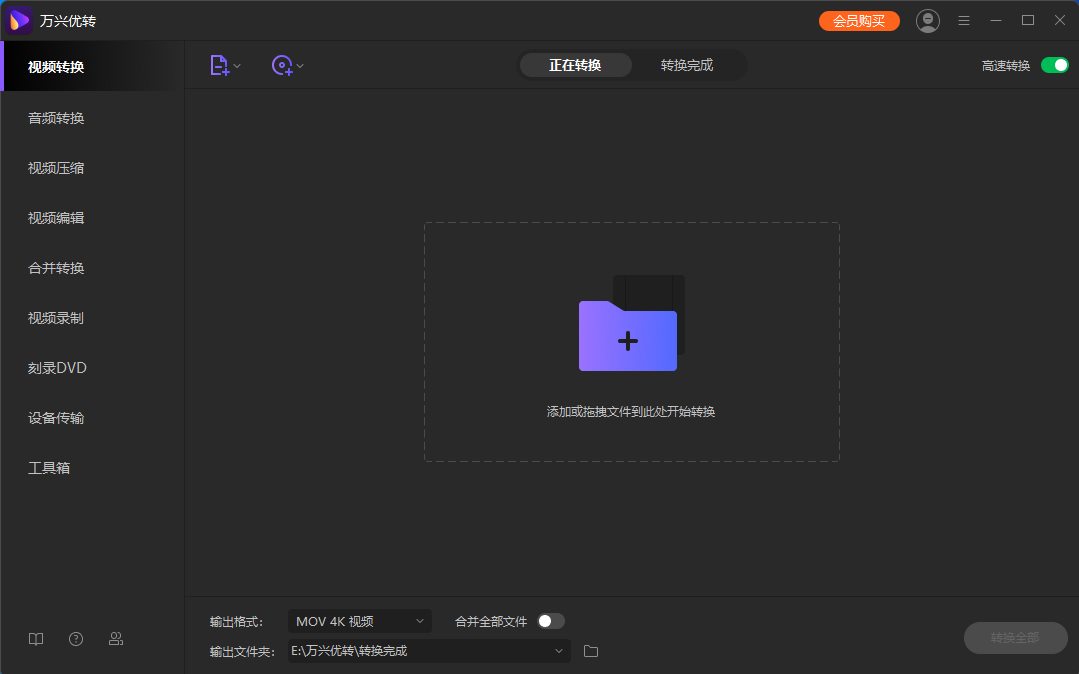Expand the arrow beside the add file icon
Image resolution: width=1079 pixels, height=674 pixels.
tap(238, 66)
